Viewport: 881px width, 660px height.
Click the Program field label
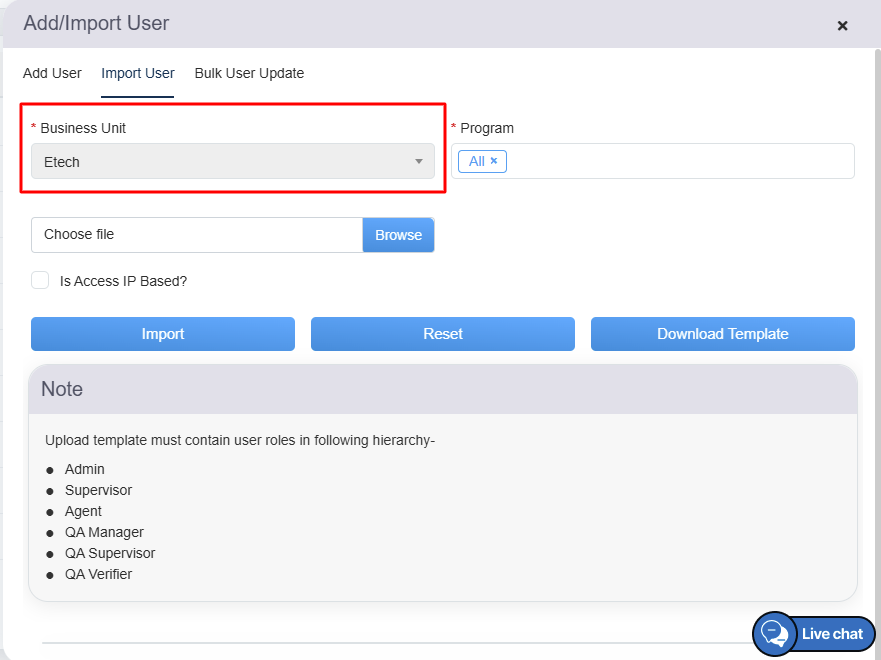pyautogui.click(x=487, y=128)
